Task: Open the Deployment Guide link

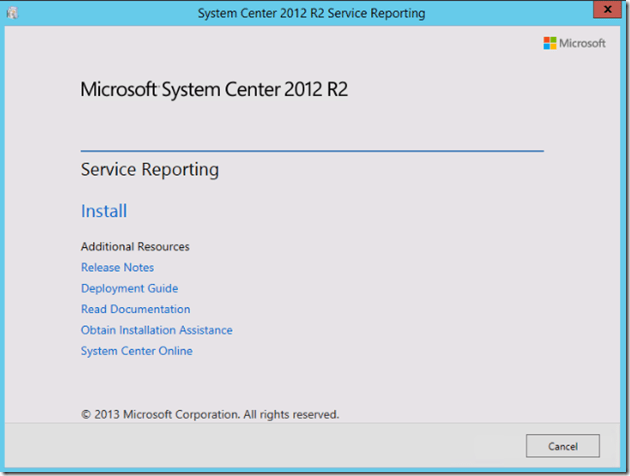Action: pos(129,288)
